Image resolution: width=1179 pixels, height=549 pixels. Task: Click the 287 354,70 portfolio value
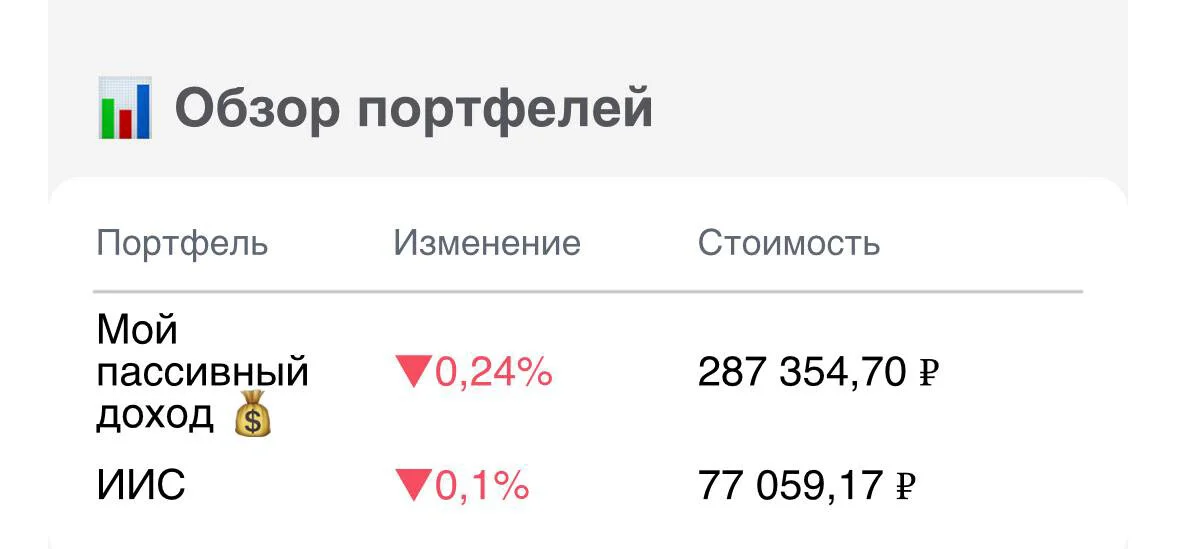[802, 372]
